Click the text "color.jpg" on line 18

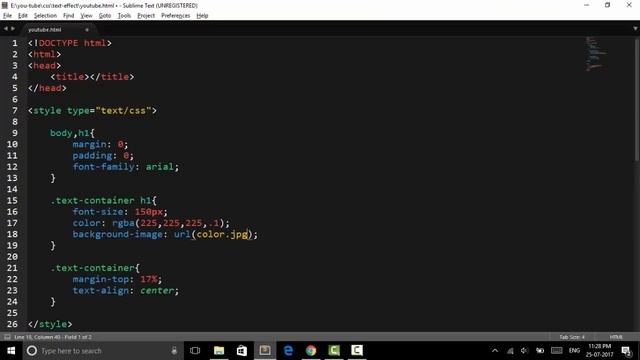coord(222,234)
